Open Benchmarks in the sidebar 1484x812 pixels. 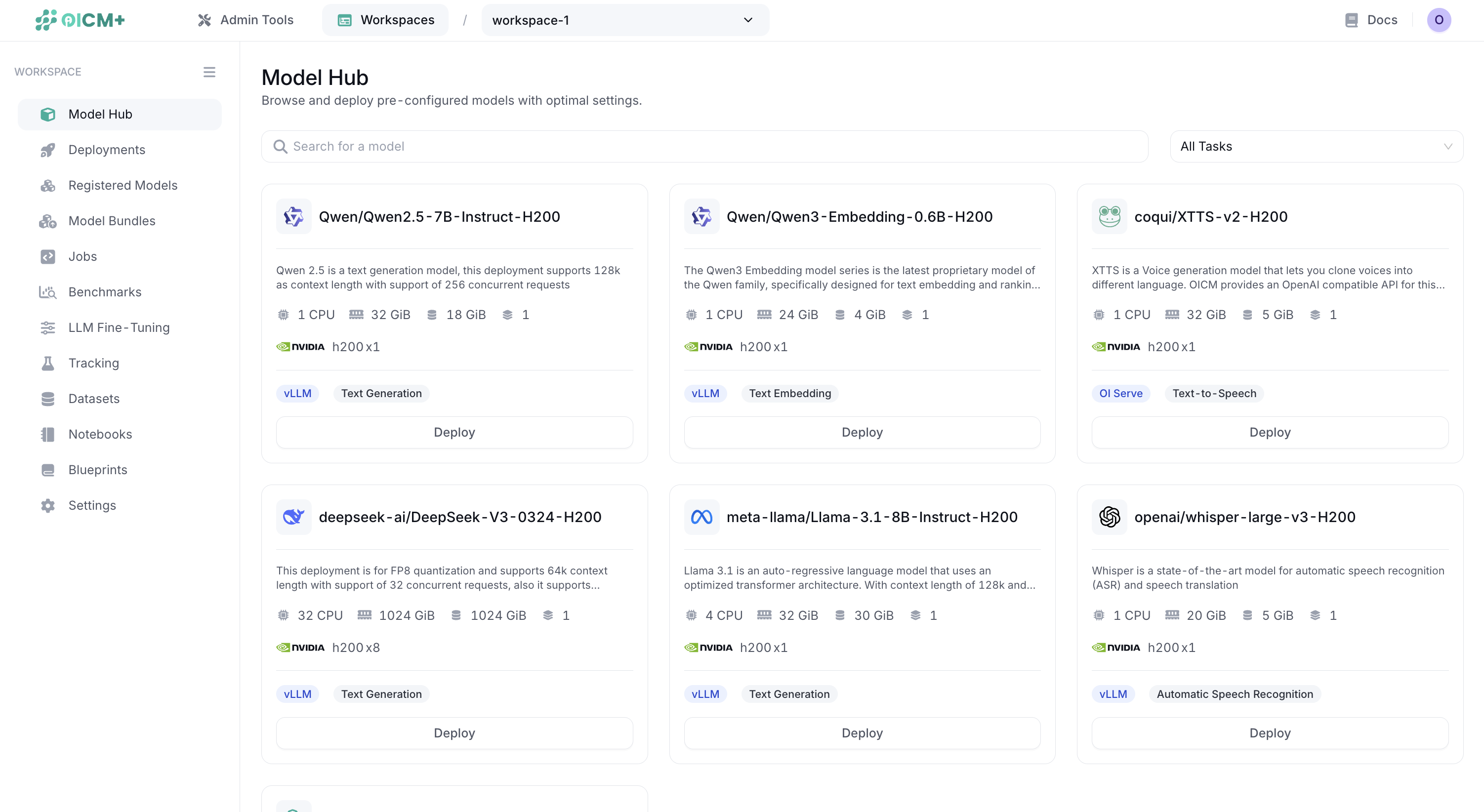(x=104, y=292)
